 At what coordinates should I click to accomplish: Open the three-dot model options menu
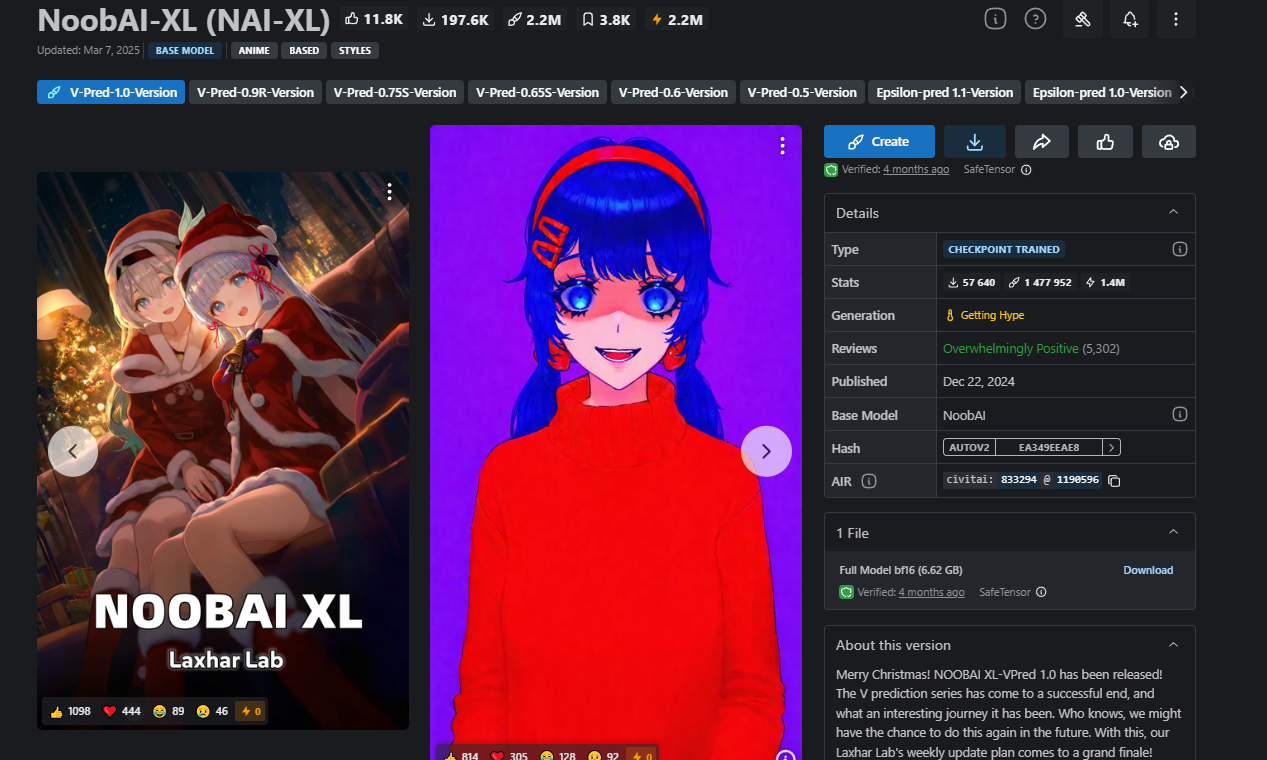[x=1176, y=18]
